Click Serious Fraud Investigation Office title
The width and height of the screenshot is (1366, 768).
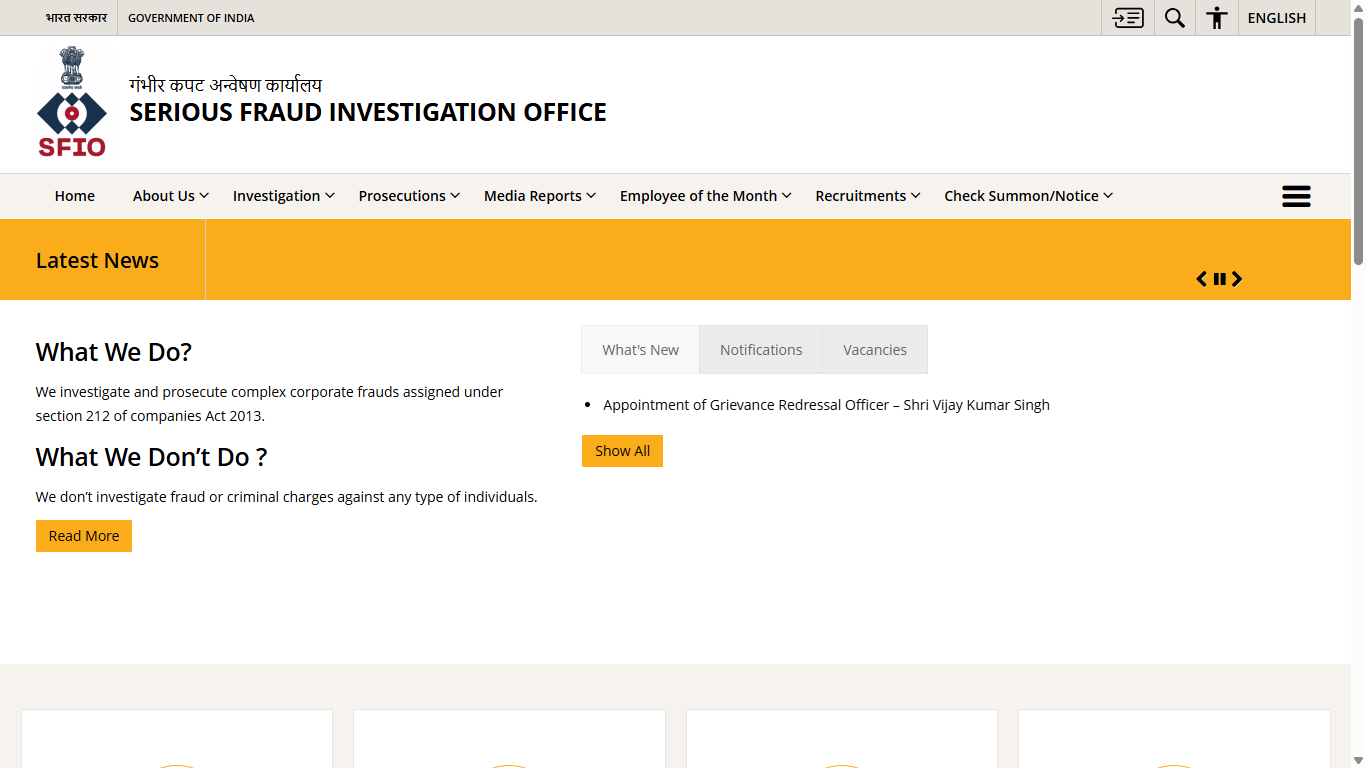click(368, 112)
